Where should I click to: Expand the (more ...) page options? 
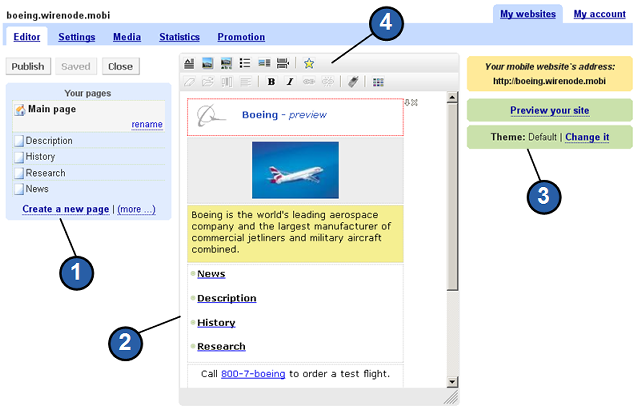137,209
